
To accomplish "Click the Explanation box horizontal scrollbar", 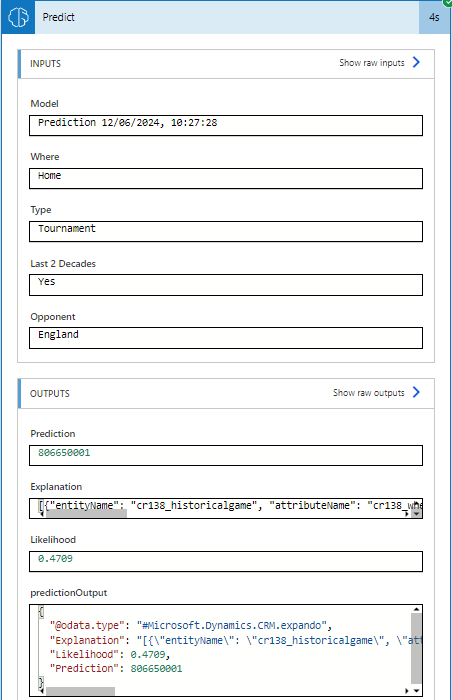I will 86,513.
